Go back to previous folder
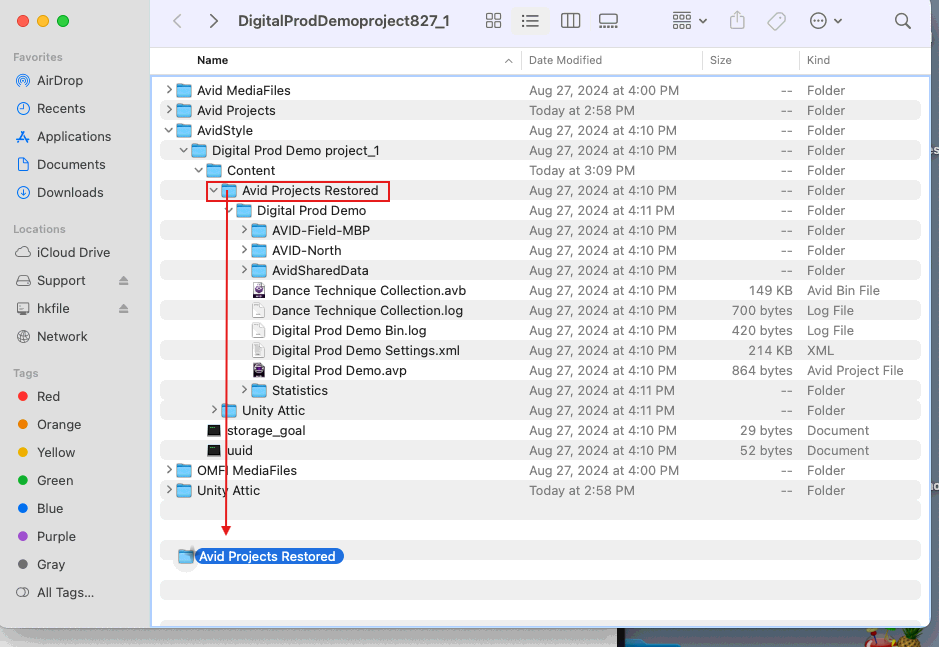 178,21
